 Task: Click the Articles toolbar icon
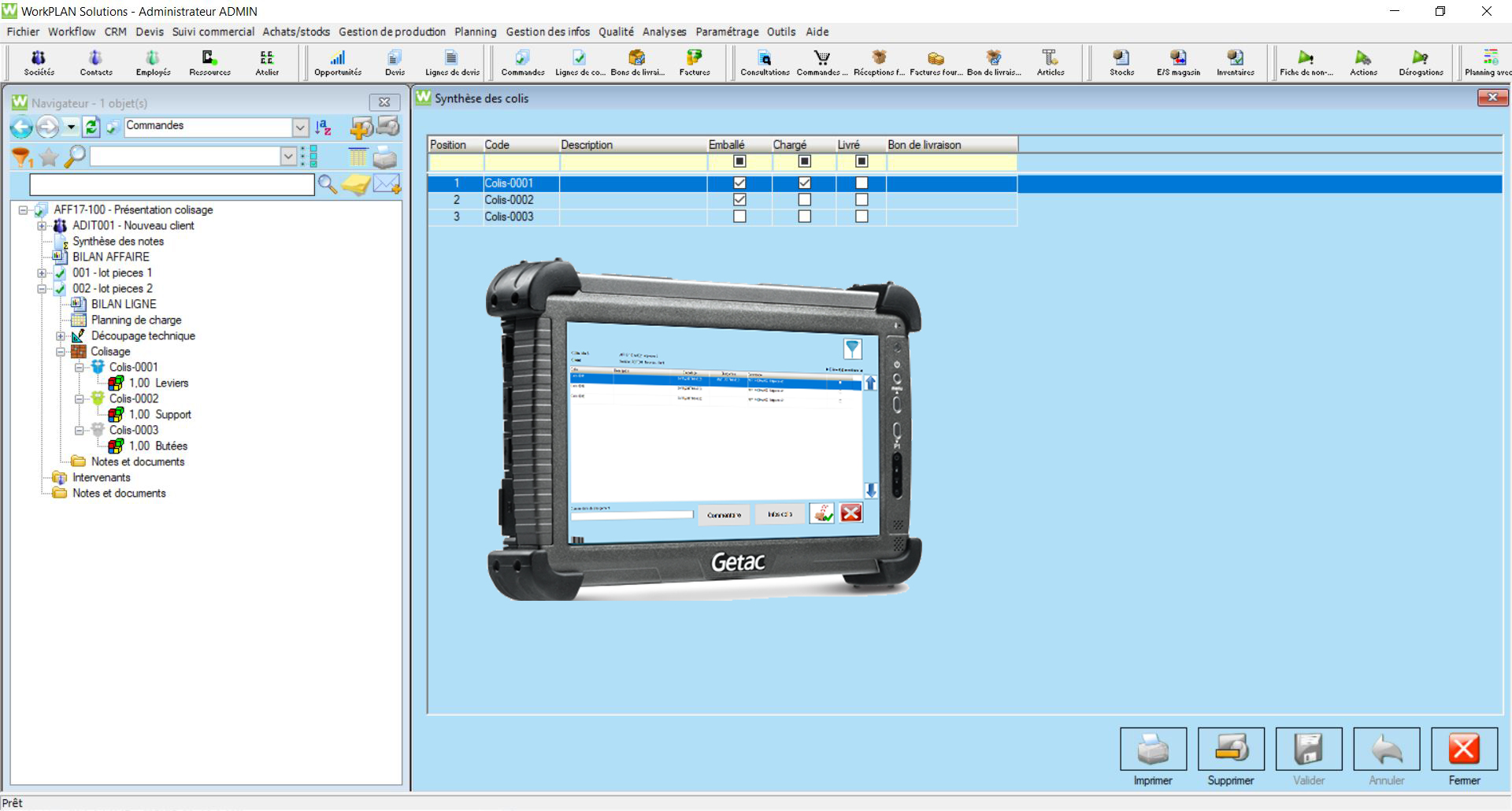(x=1050, y=62)
